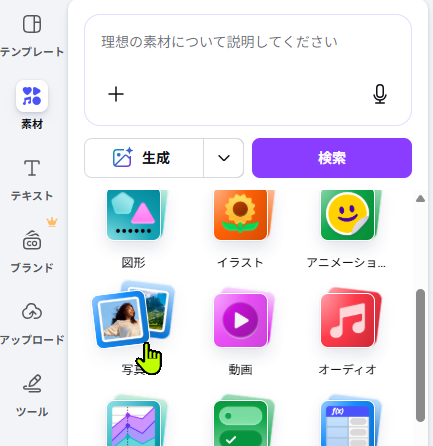The width and height of the screenshot is (433, 446).
Task: Open the blue f(x) table category icon
Action: coord(348,422)
